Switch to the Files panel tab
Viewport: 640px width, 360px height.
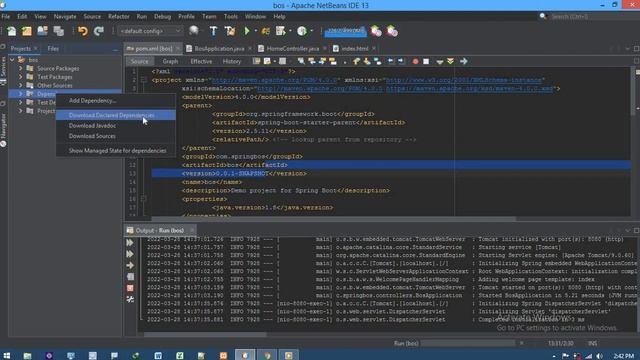(53, 49)
